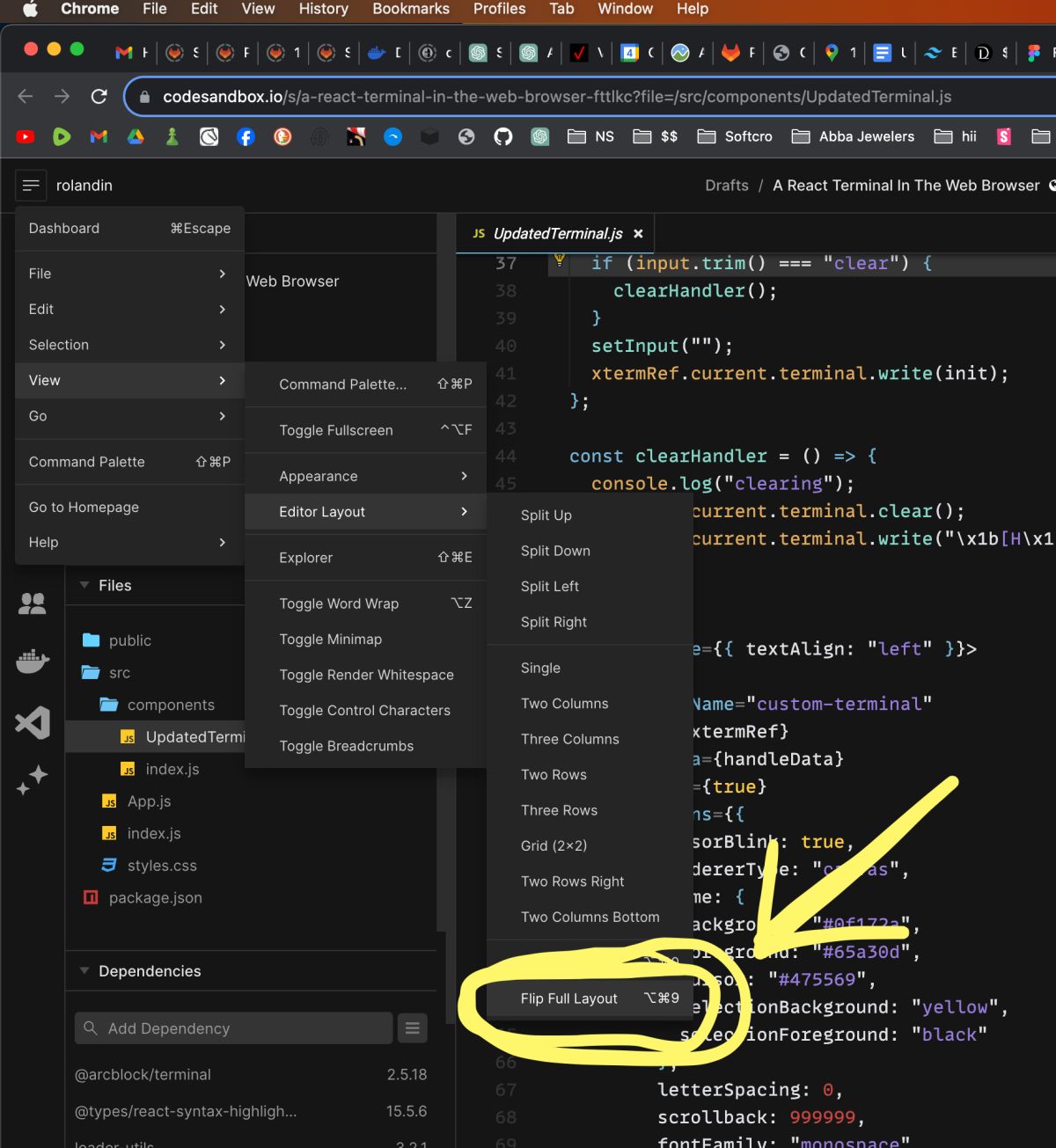1056x1148 pixels.
Task: Choose Two Columns layout
Action: (590, 704)
